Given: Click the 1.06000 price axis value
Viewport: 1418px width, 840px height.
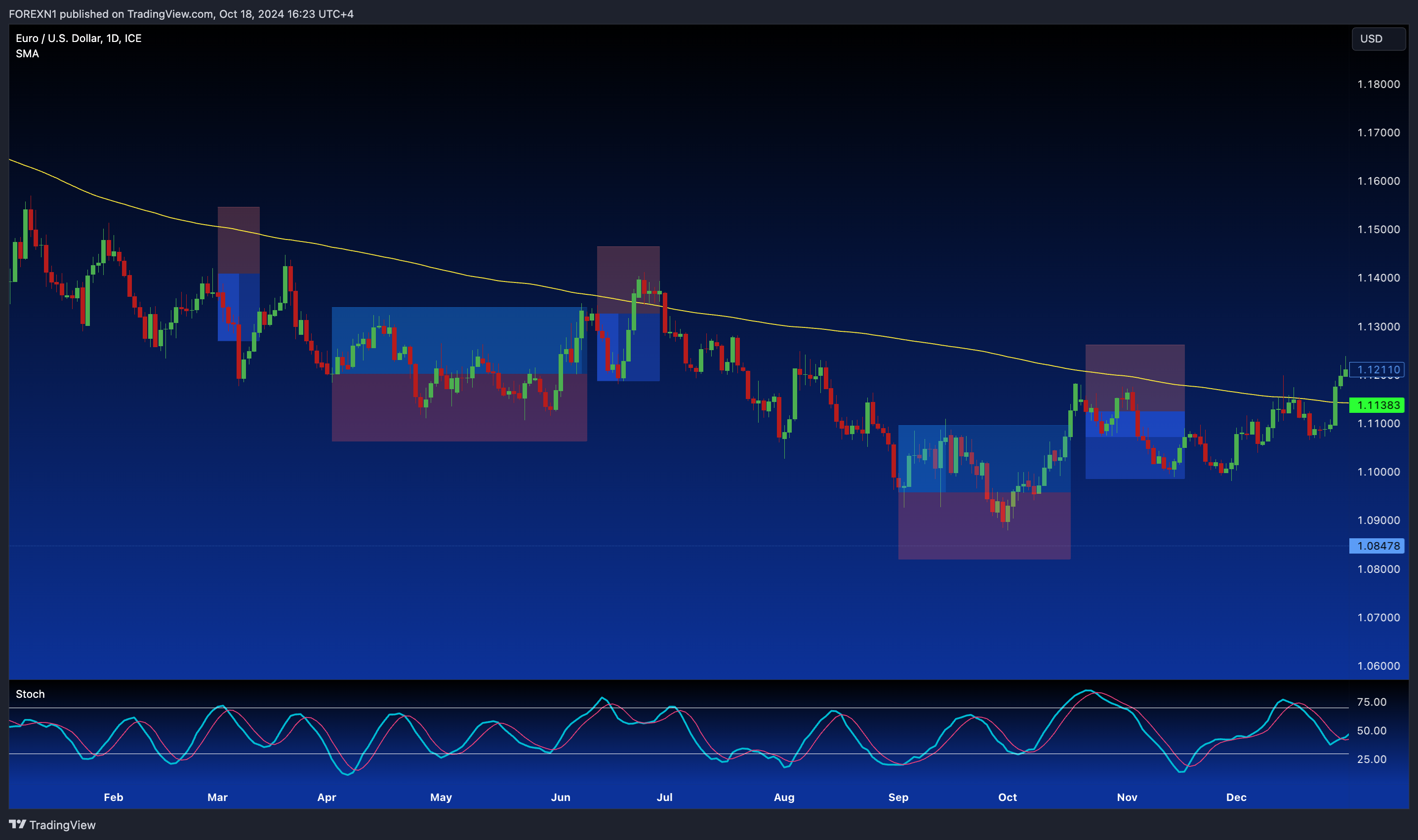Looking at the screenshot, I should point(1378,666).
